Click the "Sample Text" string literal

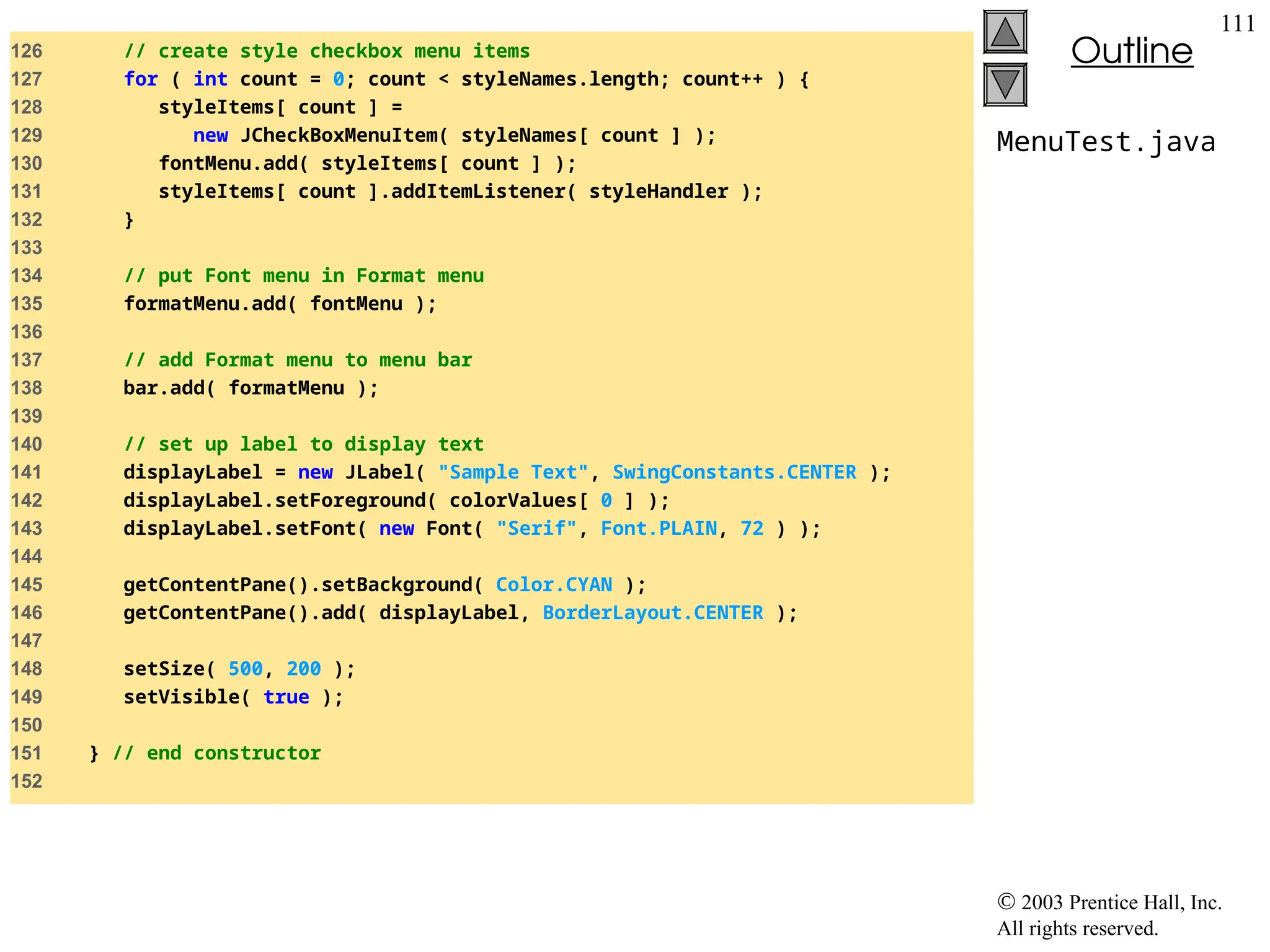(x=512, y=473)
